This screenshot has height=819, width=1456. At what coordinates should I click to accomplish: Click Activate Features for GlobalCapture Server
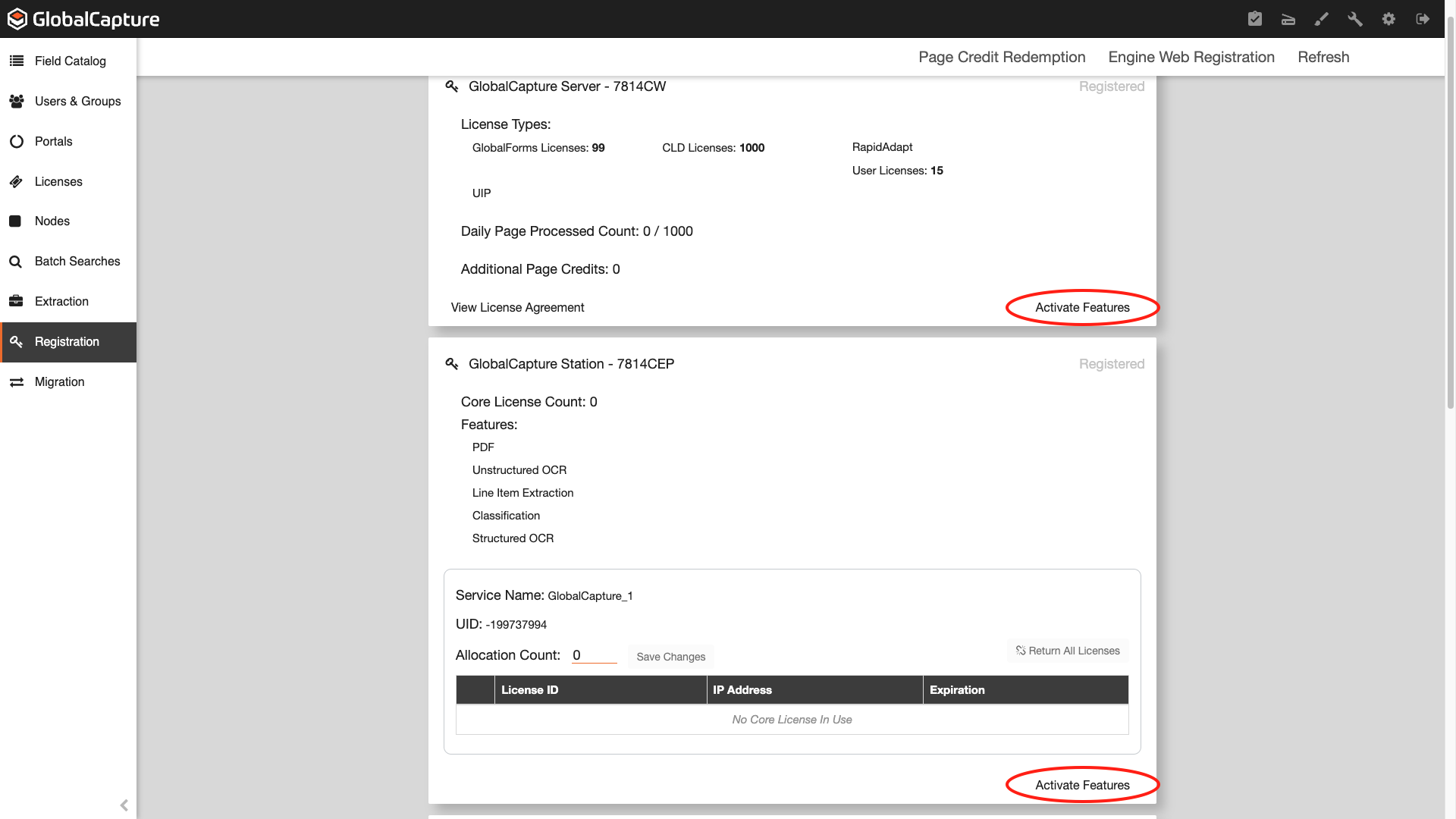coord(1082,307)
